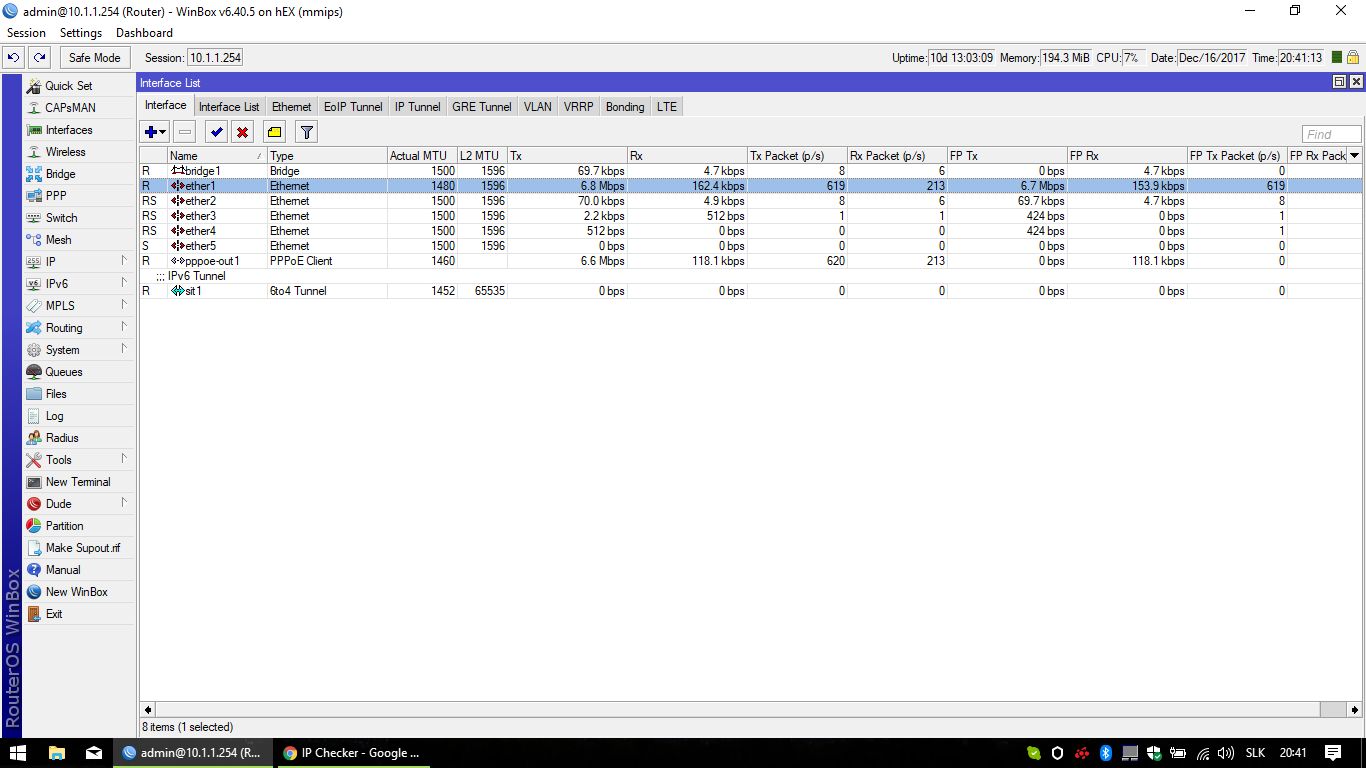Viewport: 1366px width, 768px height.
Task: Switch to the LTE tab
Action: click(x=667, y=107)
